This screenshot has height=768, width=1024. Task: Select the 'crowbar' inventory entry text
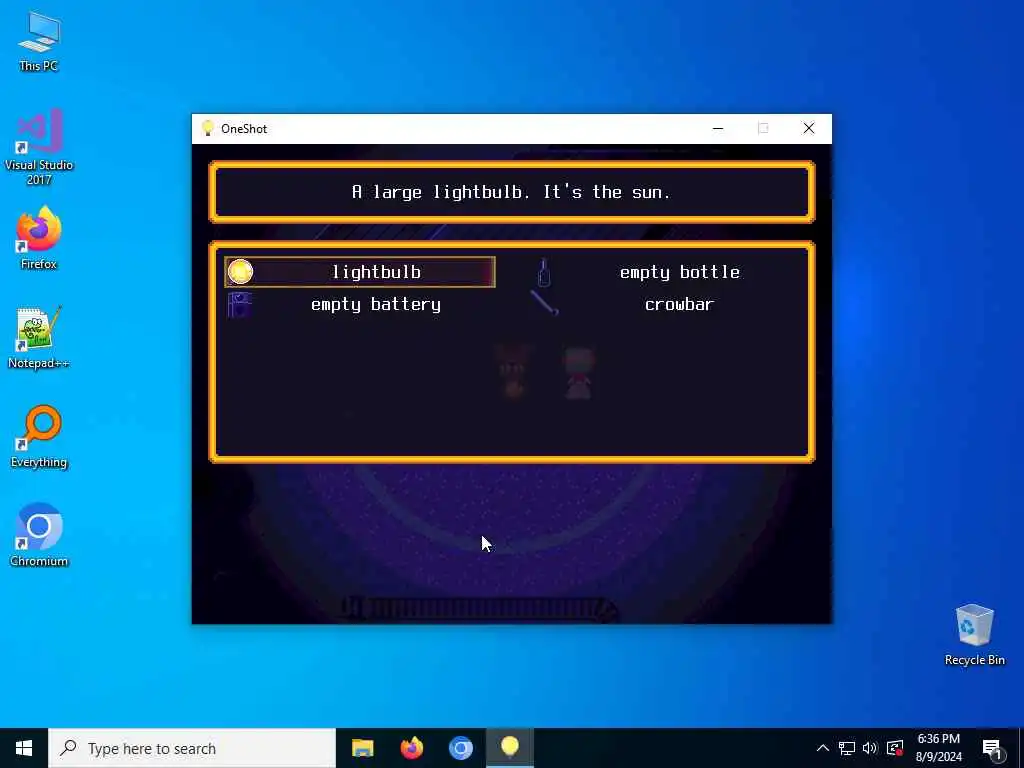[x=679, y=304]
